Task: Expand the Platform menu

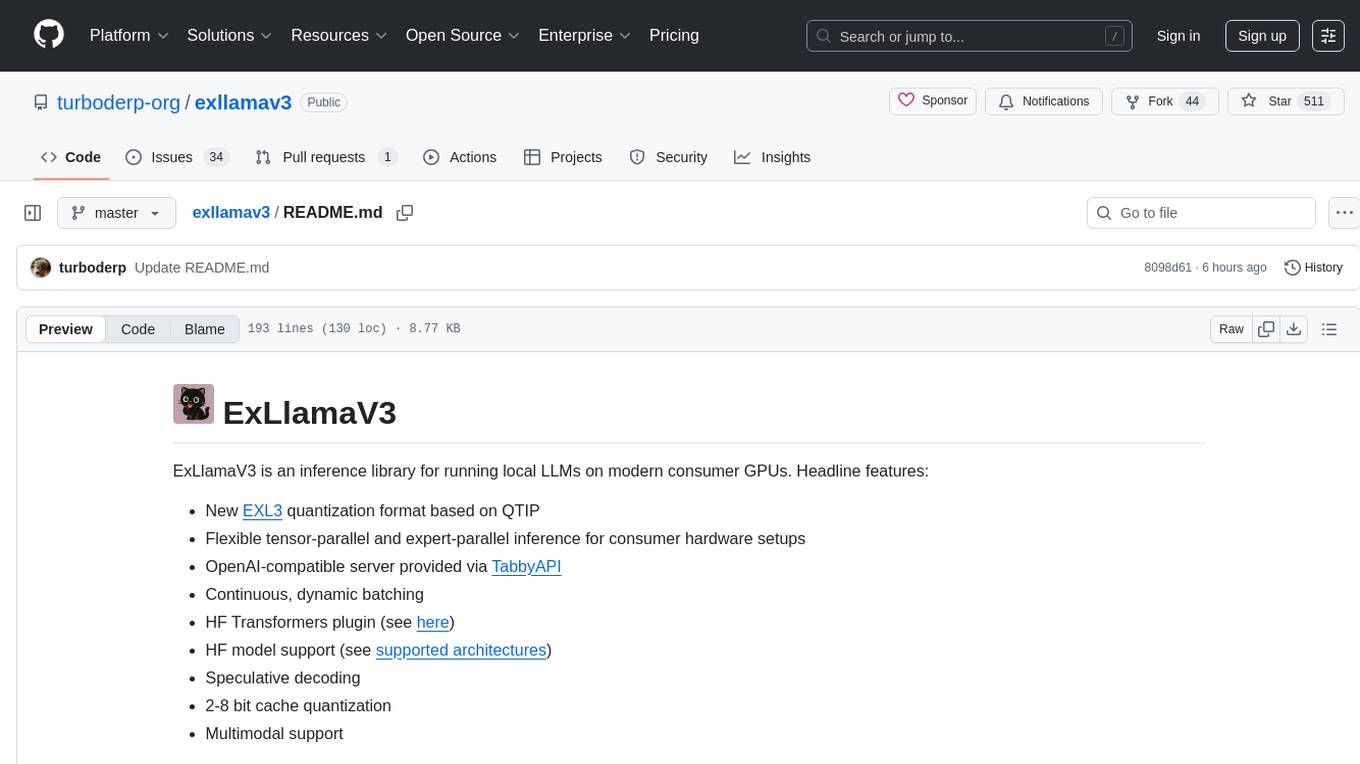Action: [129, 35]
